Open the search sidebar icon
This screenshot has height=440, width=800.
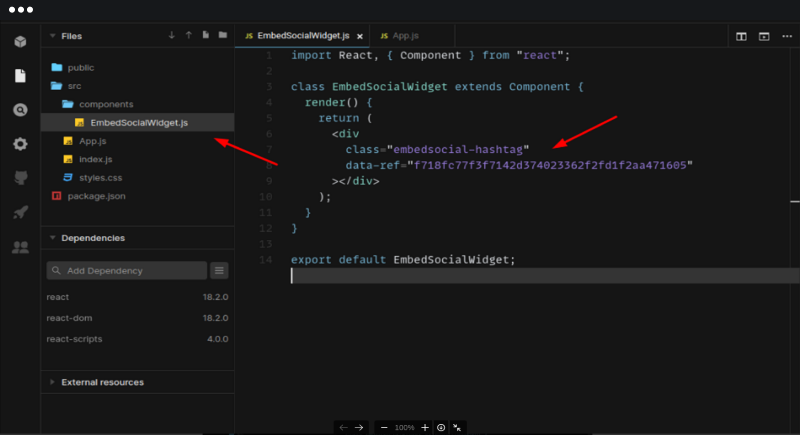[x=20, y=110]
